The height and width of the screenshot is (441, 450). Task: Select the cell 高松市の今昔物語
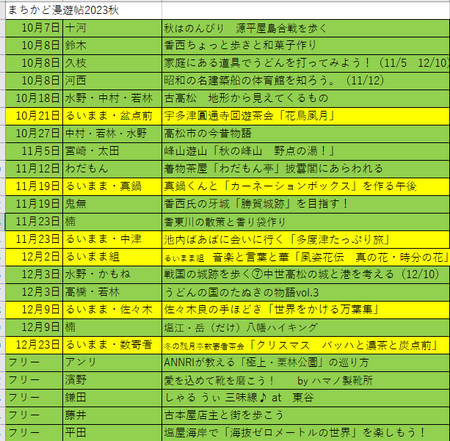pos(306,134)
